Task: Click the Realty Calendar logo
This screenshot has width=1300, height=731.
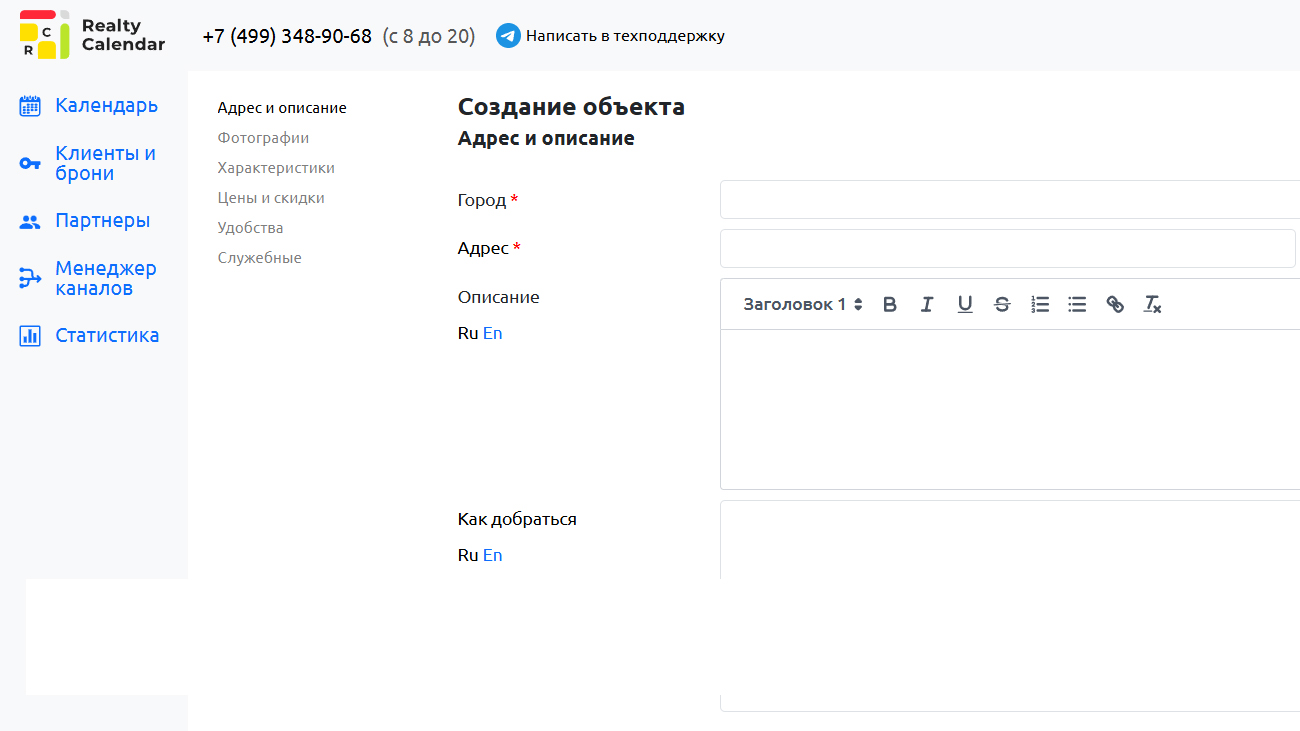Action: (x=92, y=35)
